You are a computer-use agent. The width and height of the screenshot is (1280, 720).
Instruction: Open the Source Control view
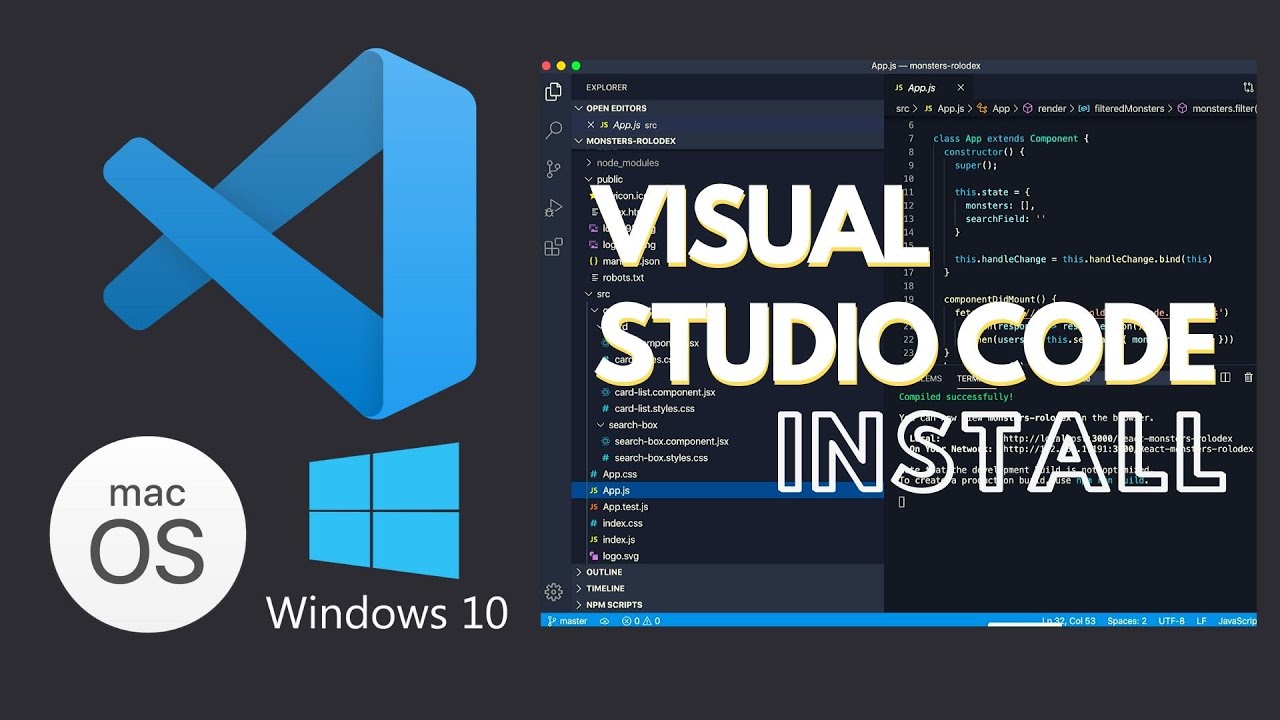coord(553,169)
